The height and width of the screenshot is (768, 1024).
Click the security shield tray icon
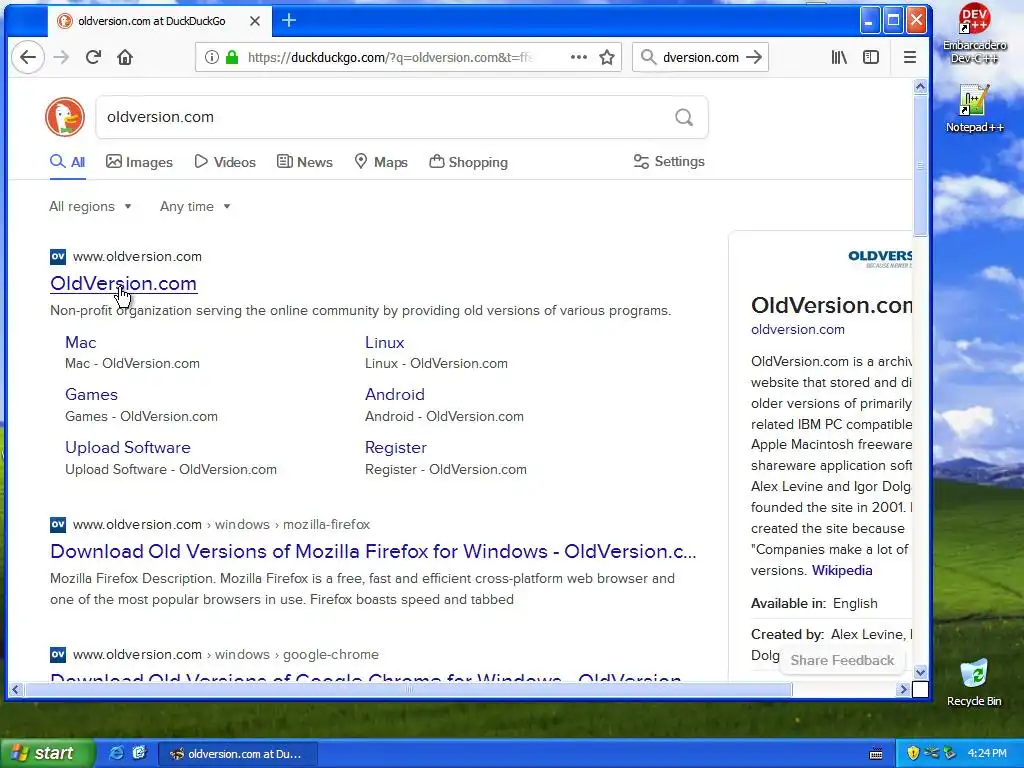[x=913, y=753]
